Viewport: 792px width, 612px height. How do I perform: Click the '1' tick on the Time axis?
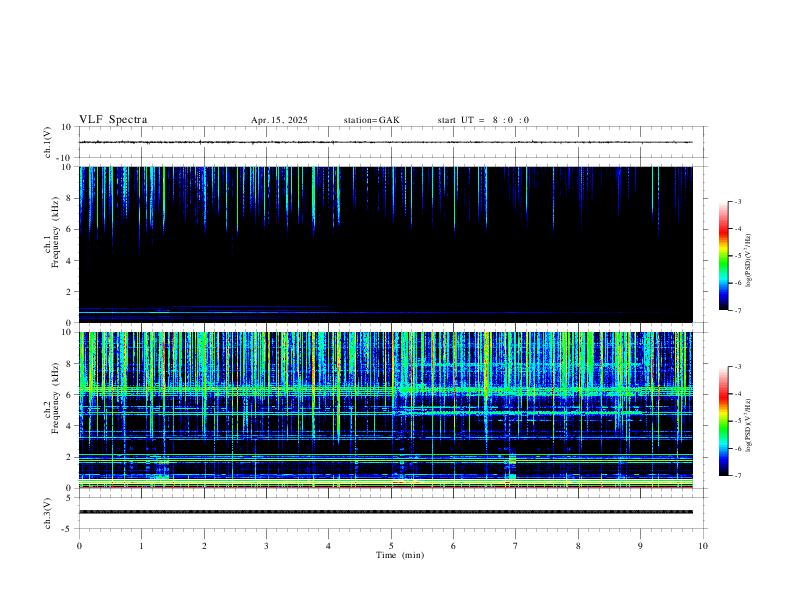tap(141, 546)
